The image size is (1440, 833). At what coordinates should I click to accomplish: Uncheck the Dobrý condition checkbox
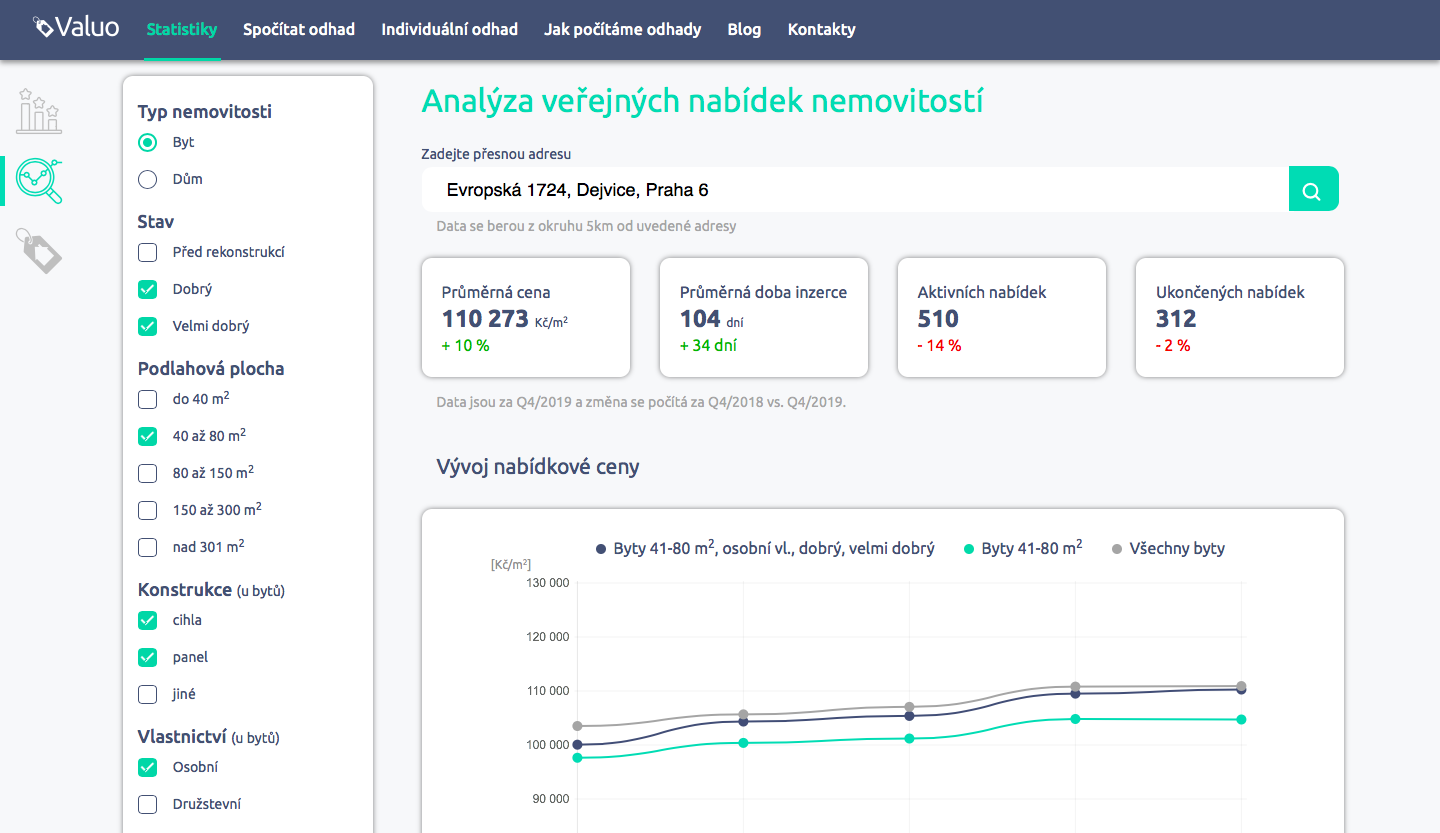[x=148, y=289]
